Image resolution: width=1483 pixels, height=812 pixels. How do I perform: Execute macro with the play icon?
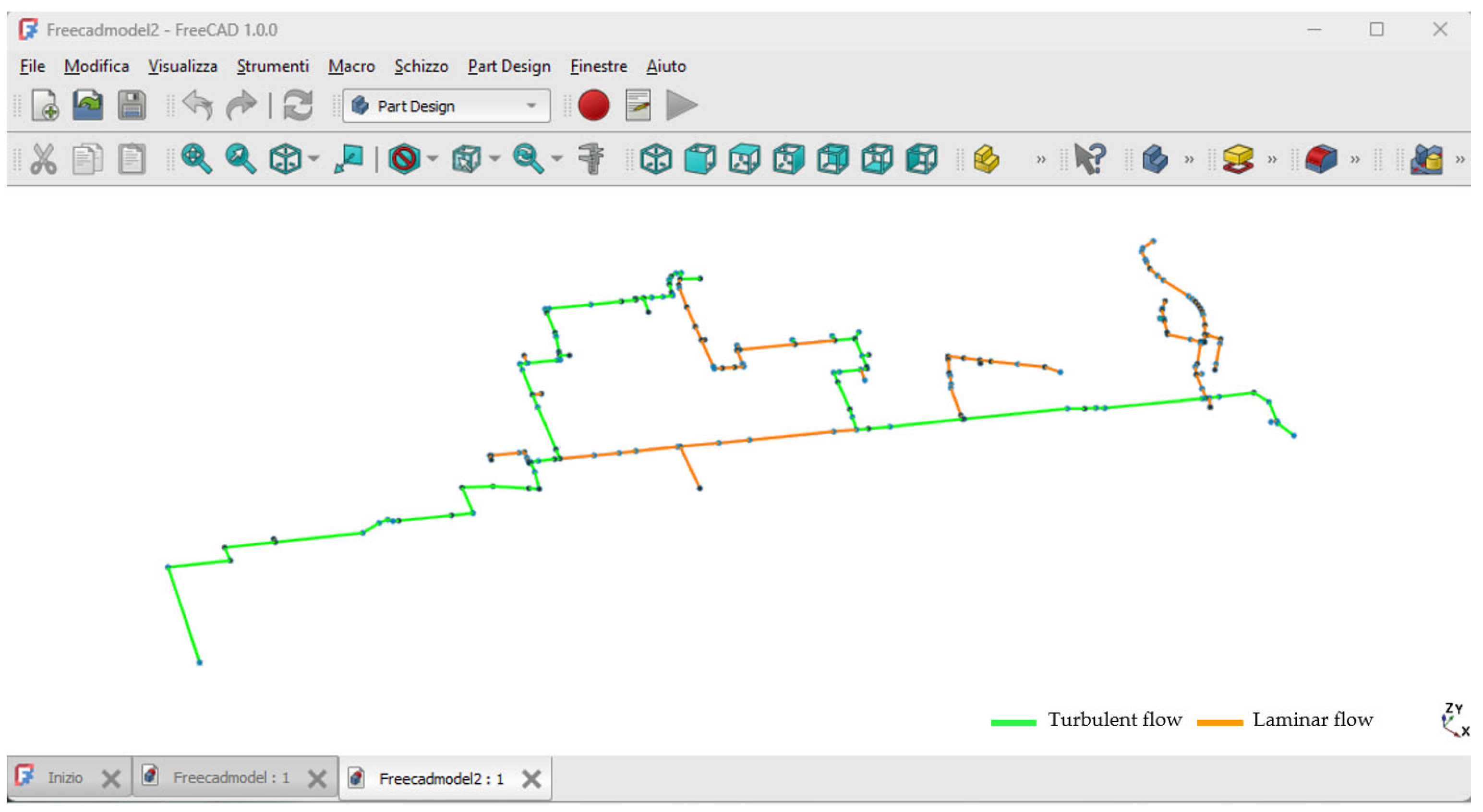681,105
